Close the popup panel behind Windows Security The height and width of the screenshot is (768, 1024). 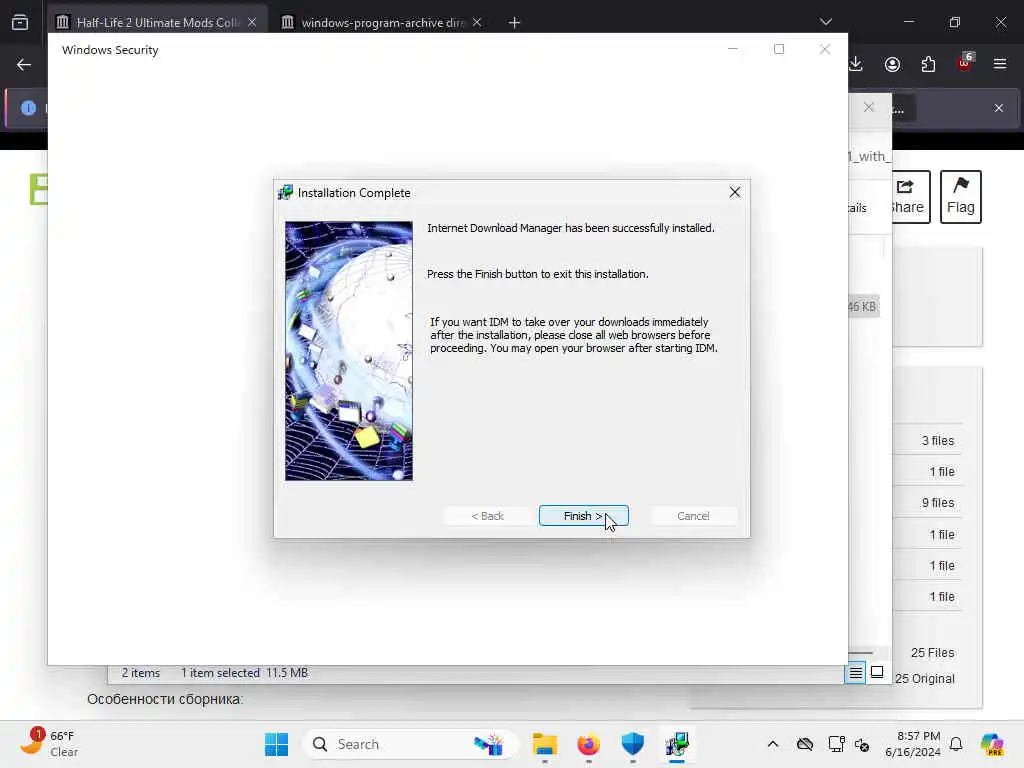point(869,107)
